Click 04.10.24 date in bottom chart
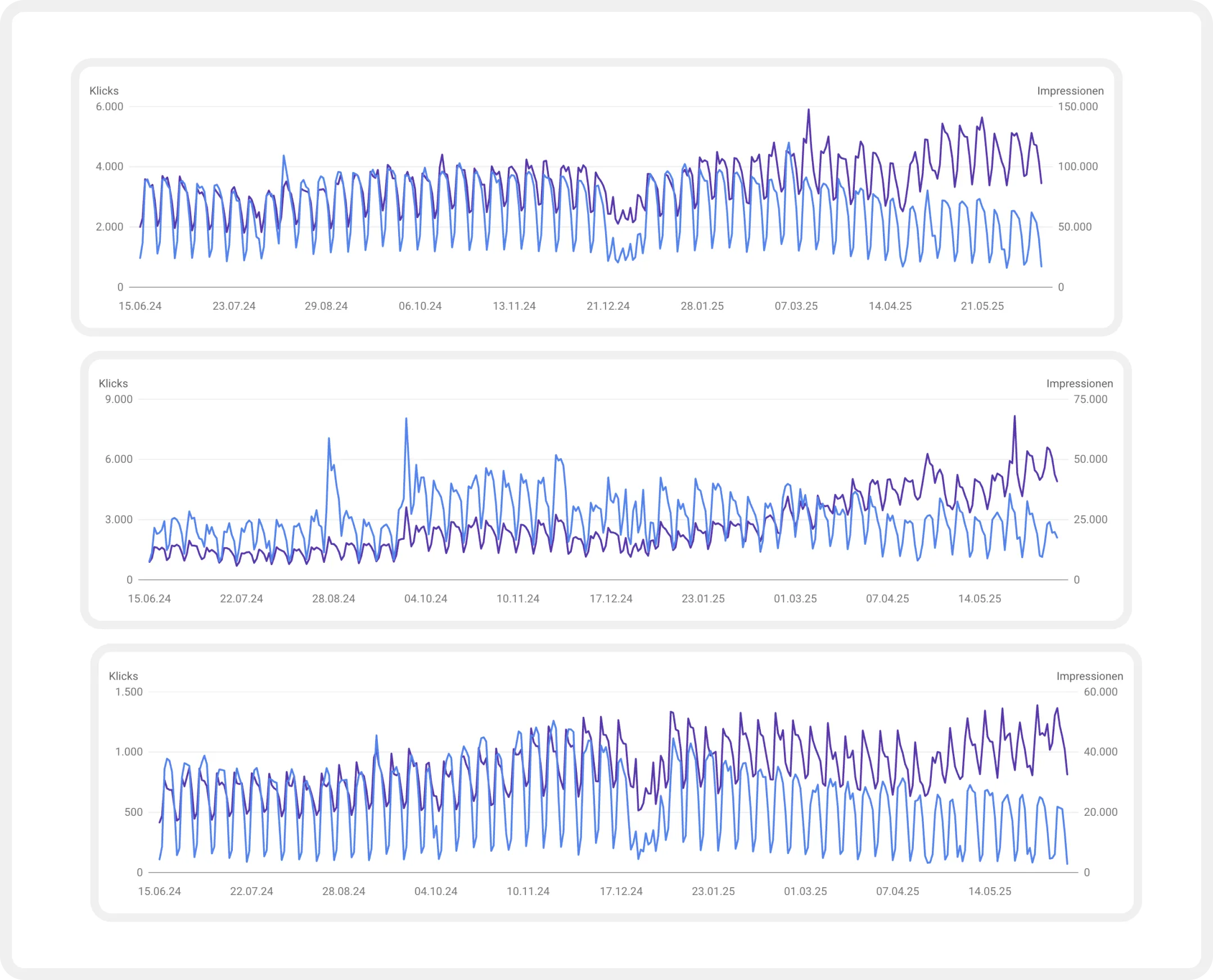 (435, 891)
